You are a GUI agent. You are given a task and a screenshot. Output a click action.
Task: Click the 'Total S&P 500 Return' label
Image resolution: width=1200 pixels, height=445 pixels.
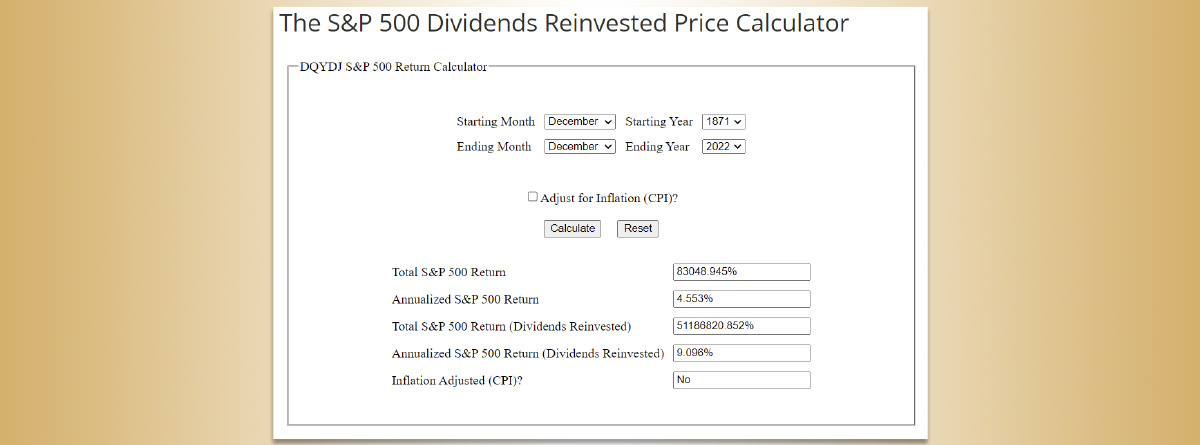(x=449, y=272)
